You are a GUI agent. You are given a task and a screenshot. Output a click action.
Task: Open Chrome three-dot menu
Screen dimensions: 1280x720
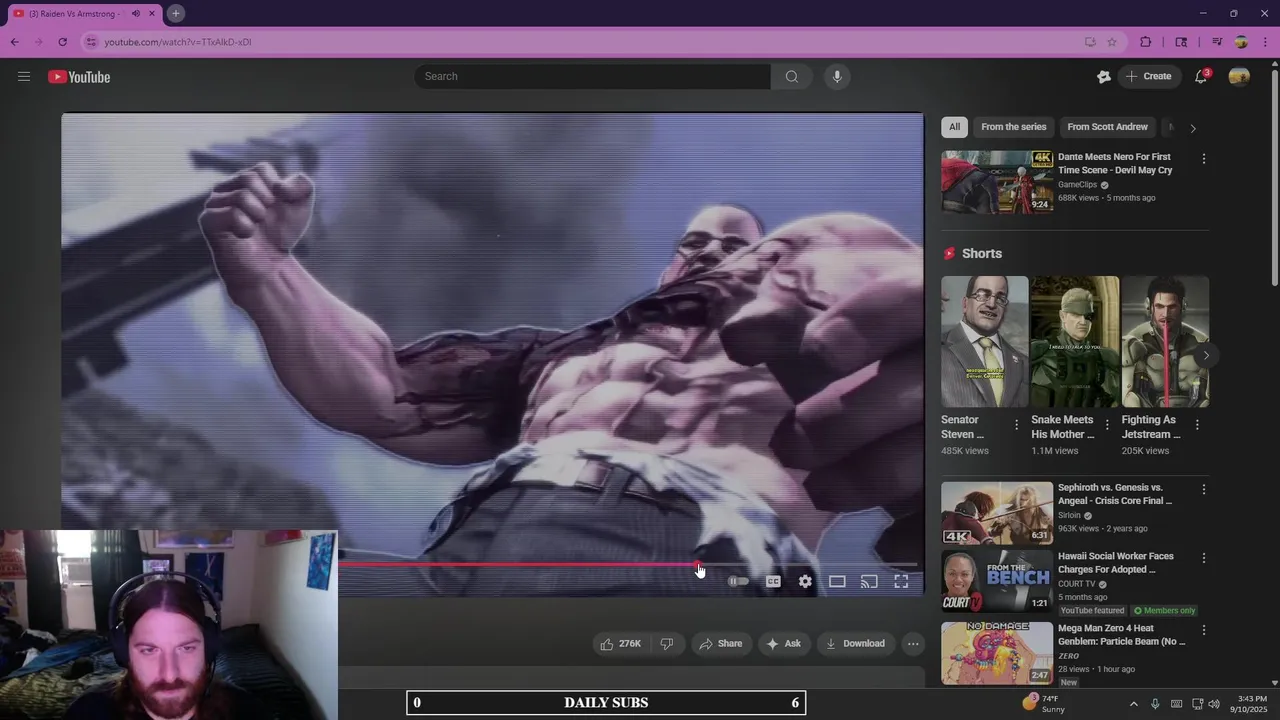point(1265,42)
